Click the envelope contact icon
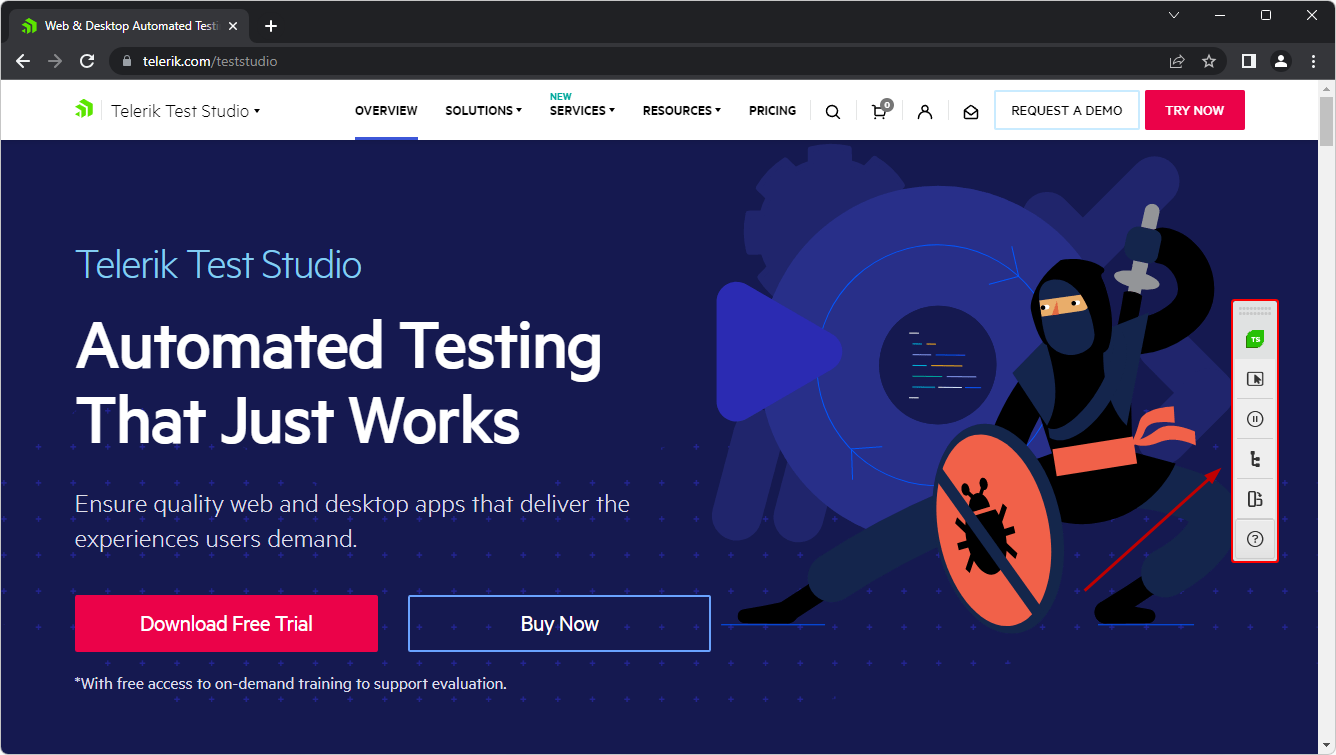 (971, 112)
